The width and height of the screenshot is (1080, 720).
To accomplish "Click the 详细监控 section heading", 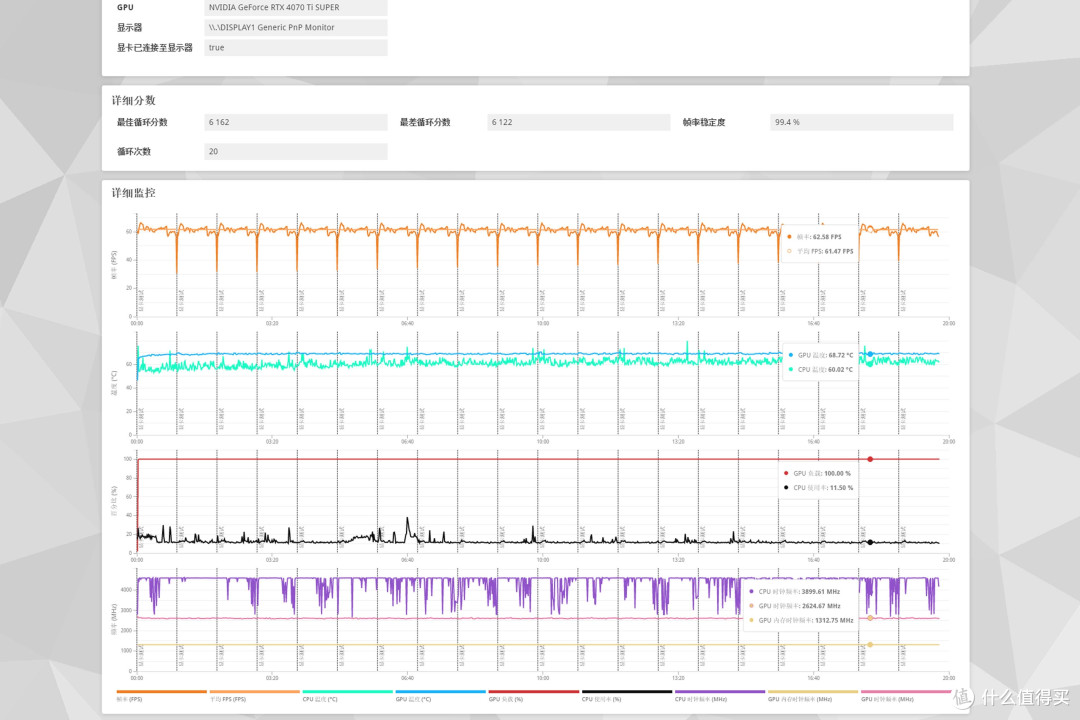I will pyautogui.click(x=134, y=193).
